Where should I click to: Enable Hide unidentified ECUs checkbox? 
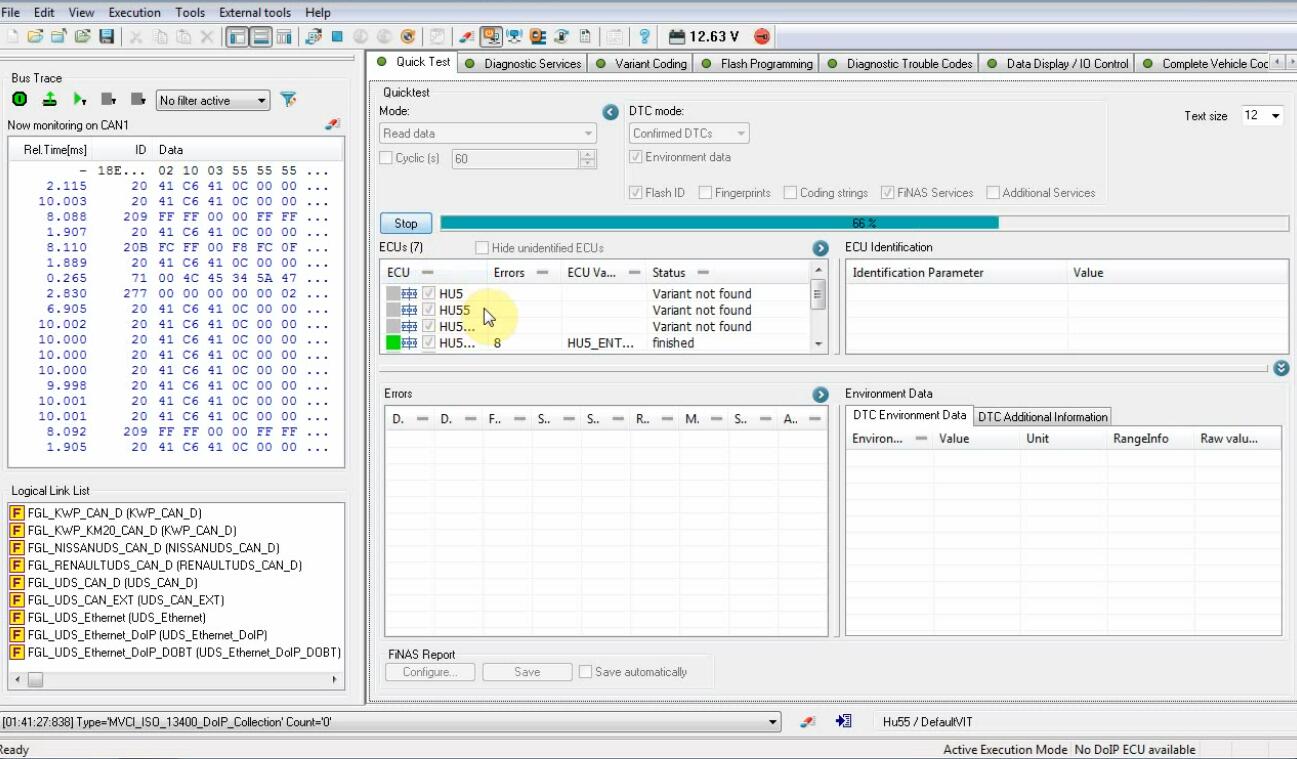(482, 248)
